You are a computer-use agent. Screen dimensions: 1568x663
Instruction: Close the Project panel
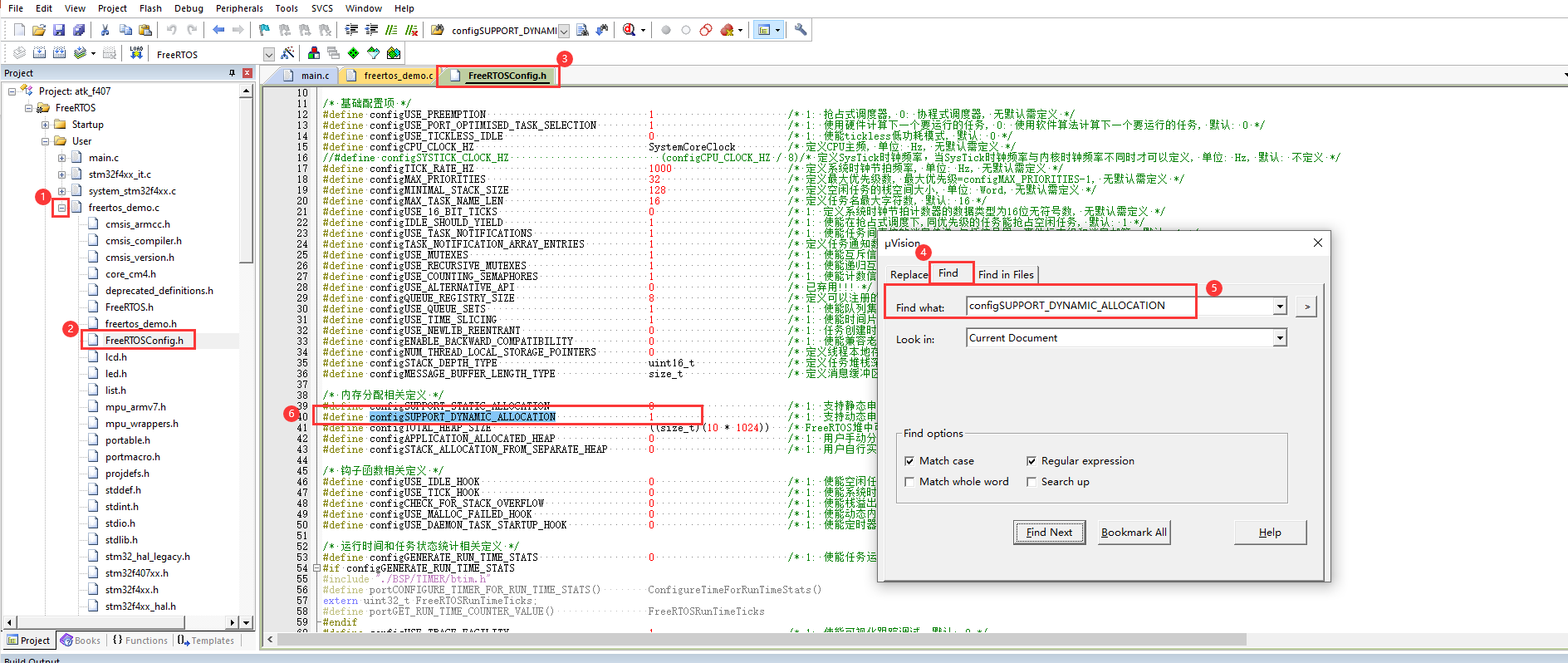click(x=247, y=73)
